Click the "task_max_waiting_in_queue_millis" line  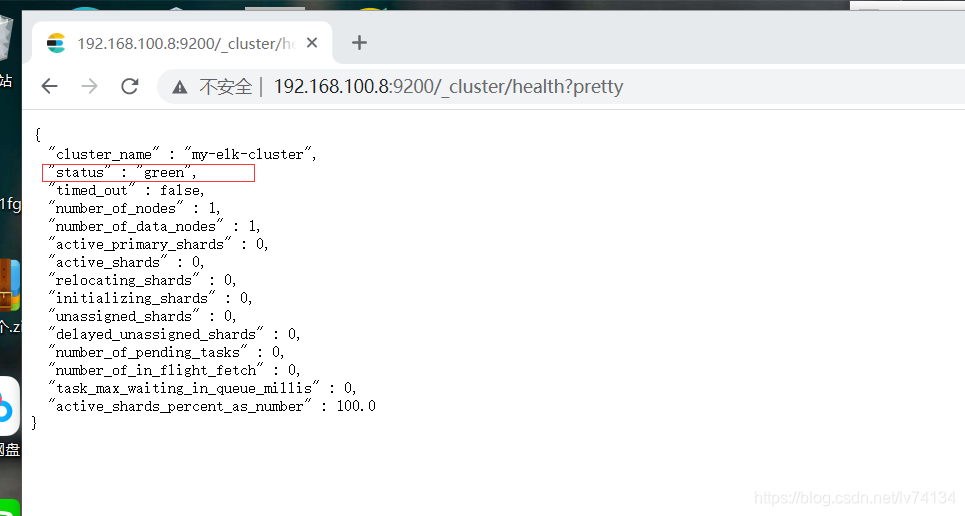click(x=202, y=388)
